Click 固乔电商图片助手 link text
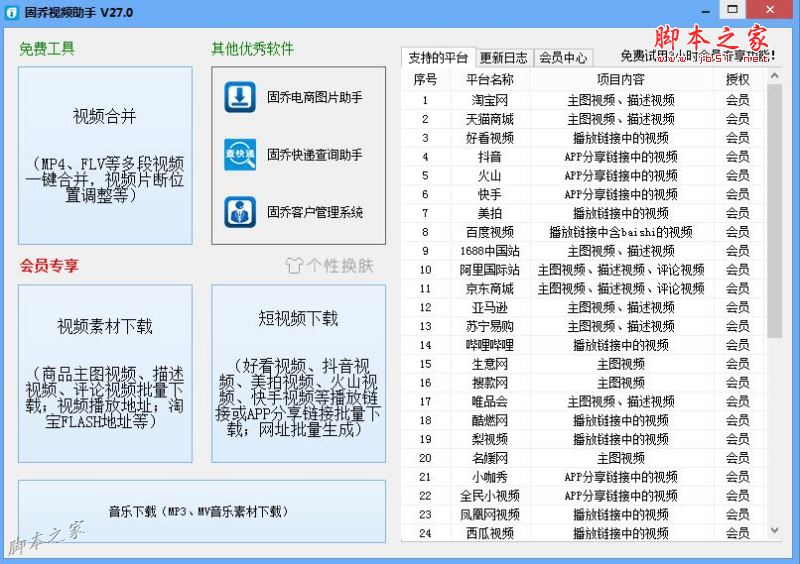Viewport: 800px width, 564px height. pyautogui.click(x=315, y=97)
